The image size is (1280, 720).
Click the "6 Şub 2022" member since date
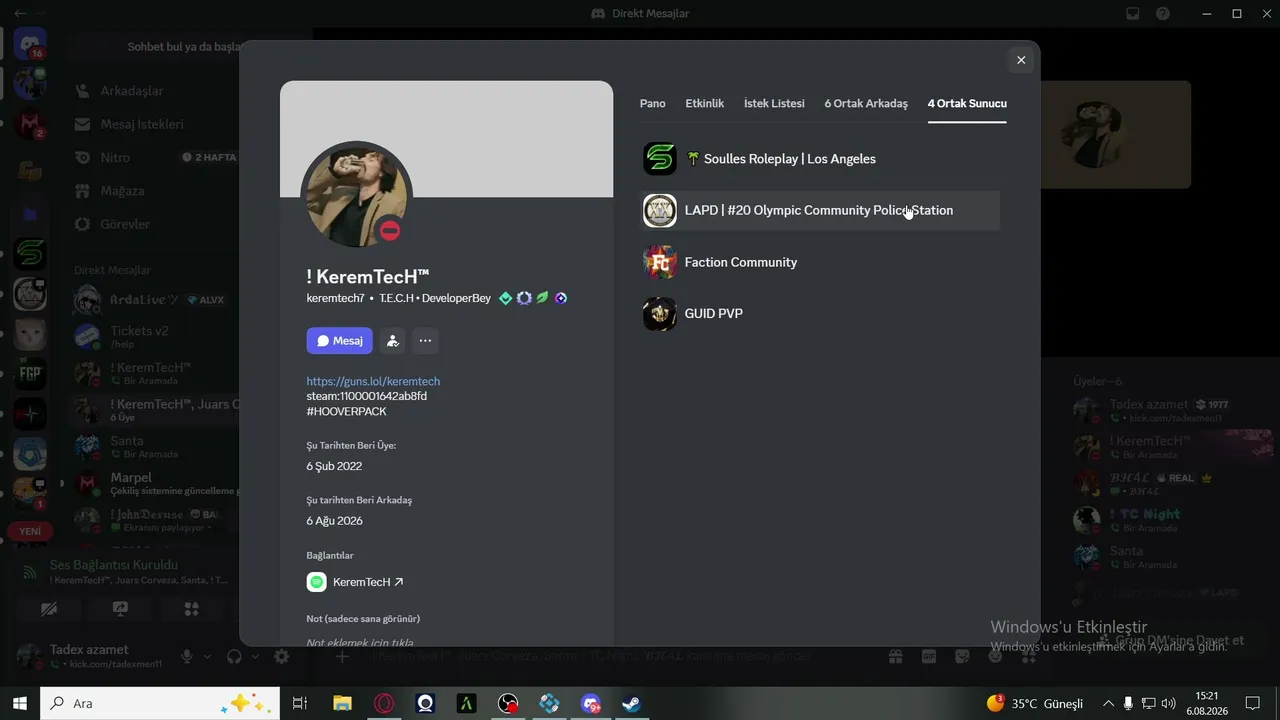coord(334,466)
